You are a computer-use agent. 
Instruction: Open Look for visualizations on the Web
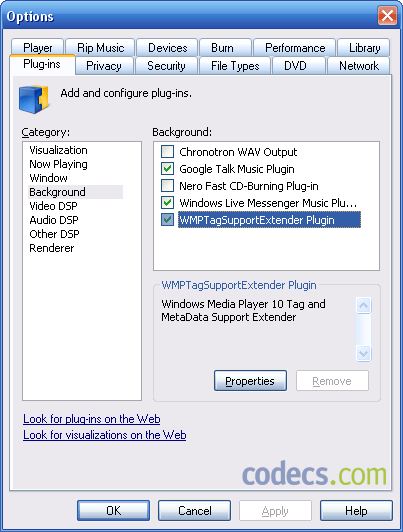click(x=104, y=435)
